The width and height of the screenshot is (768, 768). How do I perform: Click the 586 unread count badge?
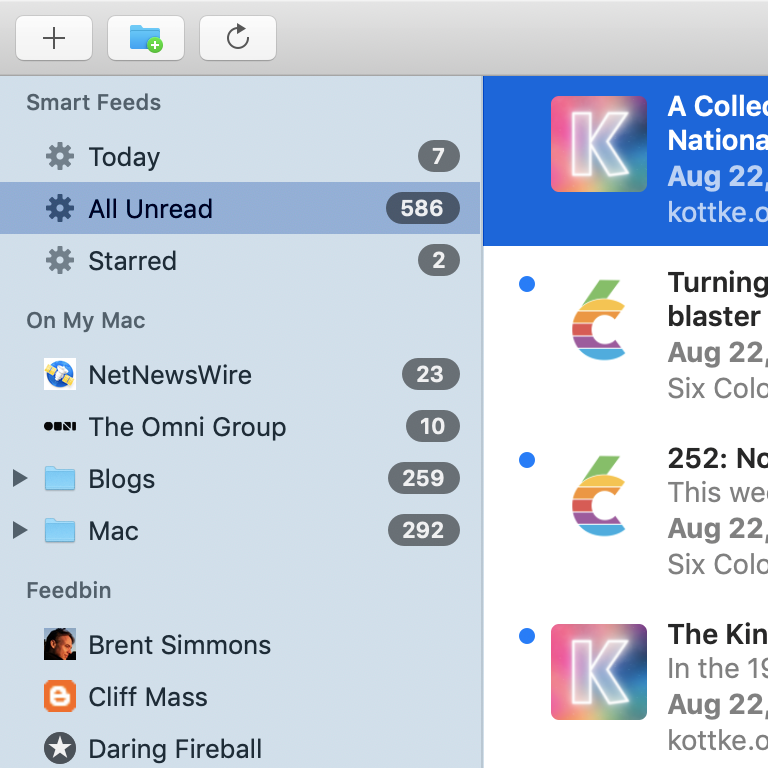point(422,209)
